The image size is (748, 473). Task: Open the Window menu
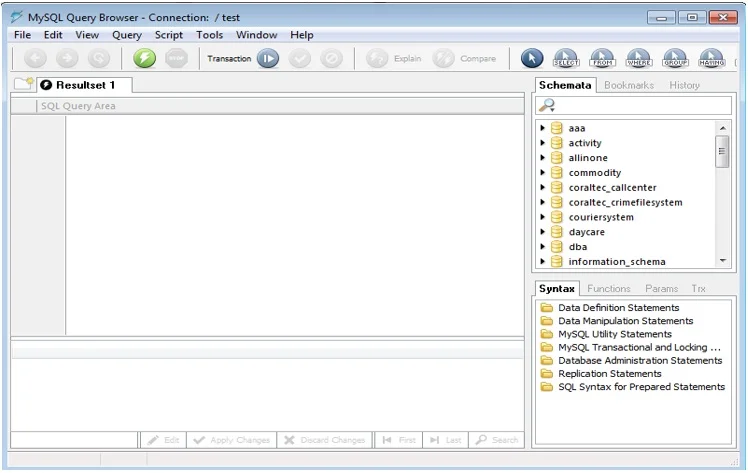tap(257, 35)
